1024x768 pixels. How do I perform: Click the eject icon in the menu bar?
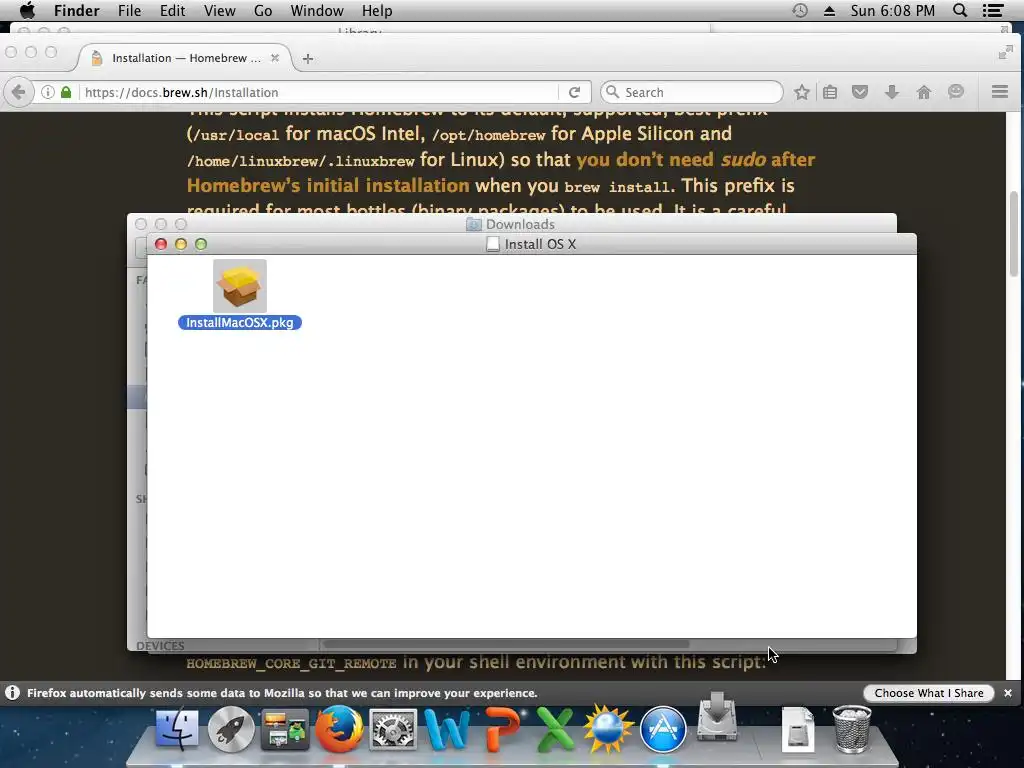pos(829,10)
